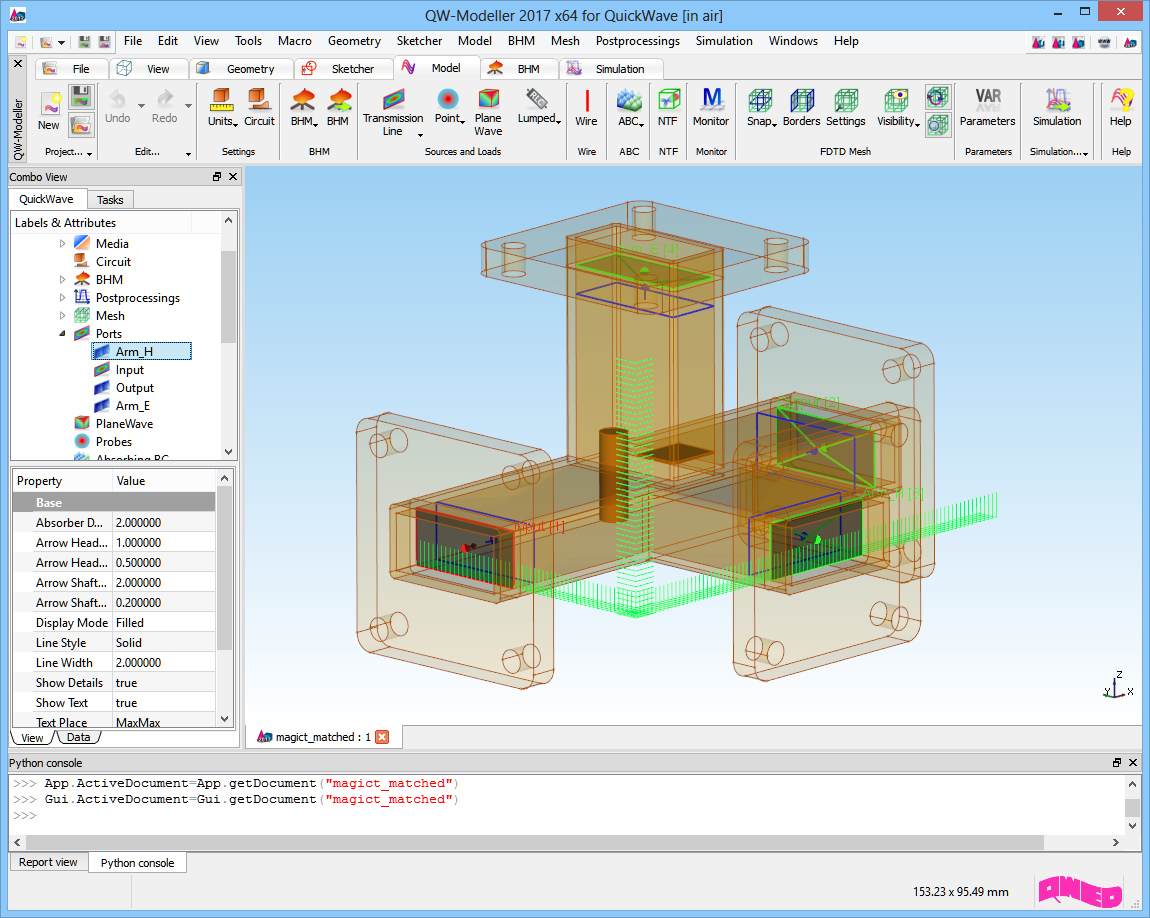Image resolution: width=1150 pixels, height=918 pixels.
Task: Click the Python console input prompt
Action: 25,815
